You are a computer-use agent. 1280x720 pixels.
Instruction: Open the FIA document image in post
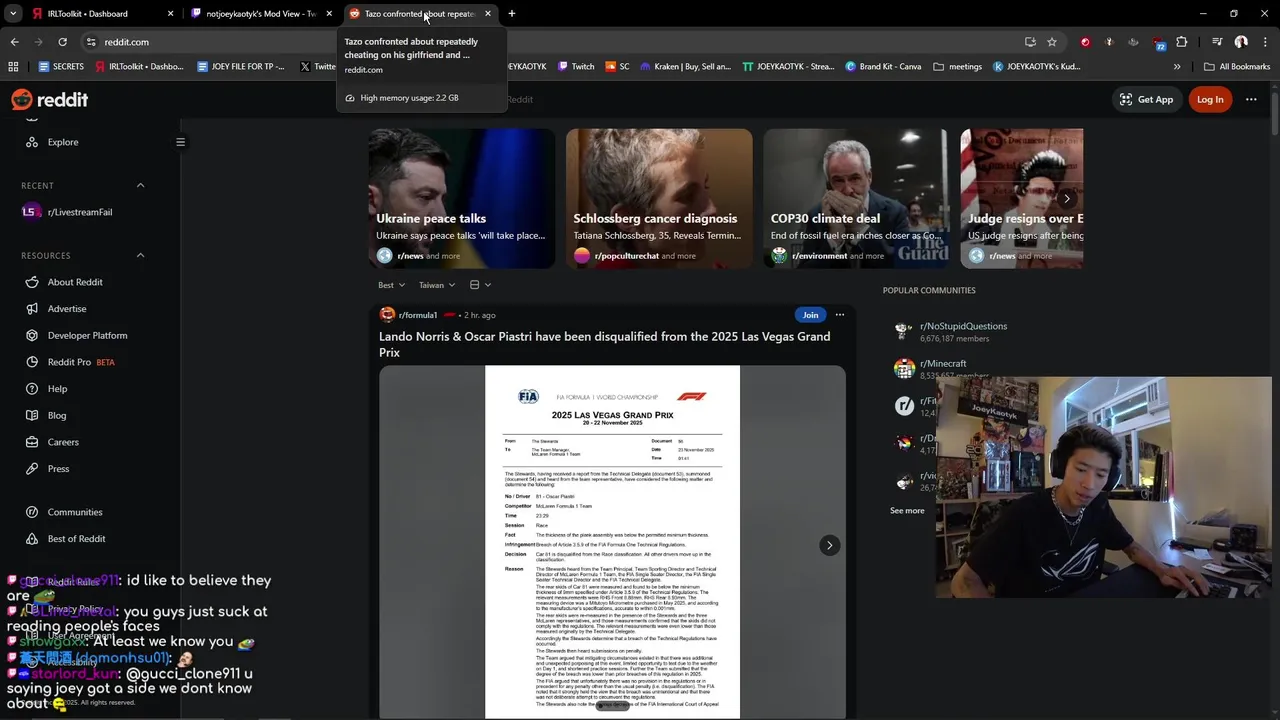612,542
